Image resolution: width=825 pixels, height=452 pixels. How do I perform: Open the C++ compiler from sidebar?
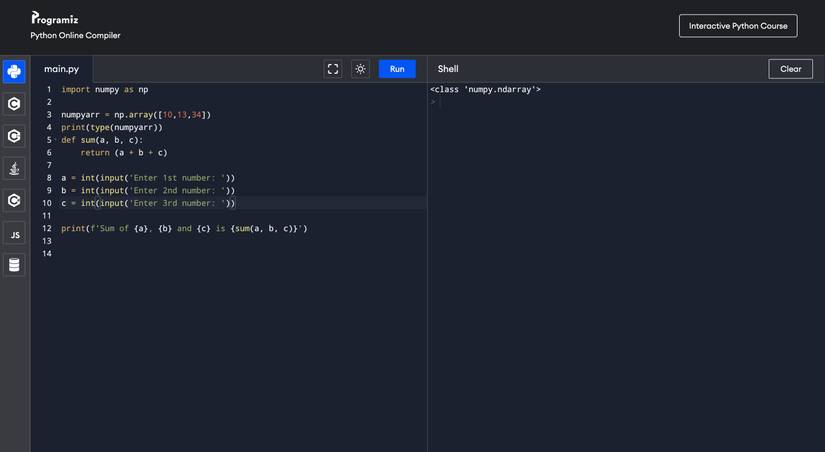click(14, 136)
